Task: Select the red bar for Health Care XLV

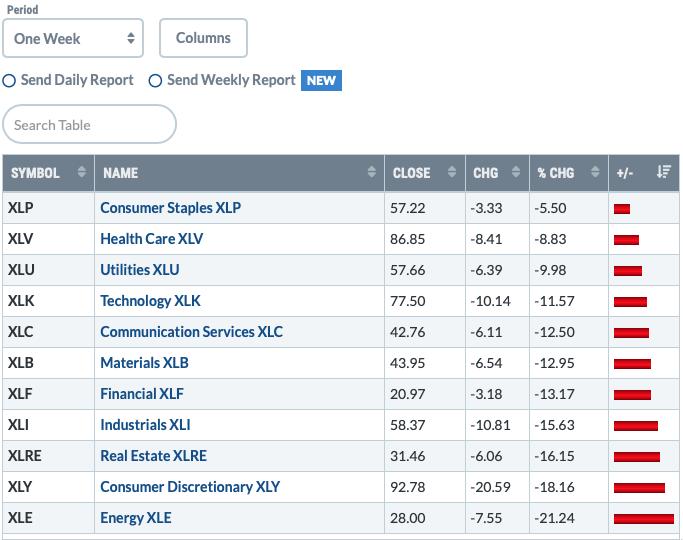Action: tap(626, 240)
